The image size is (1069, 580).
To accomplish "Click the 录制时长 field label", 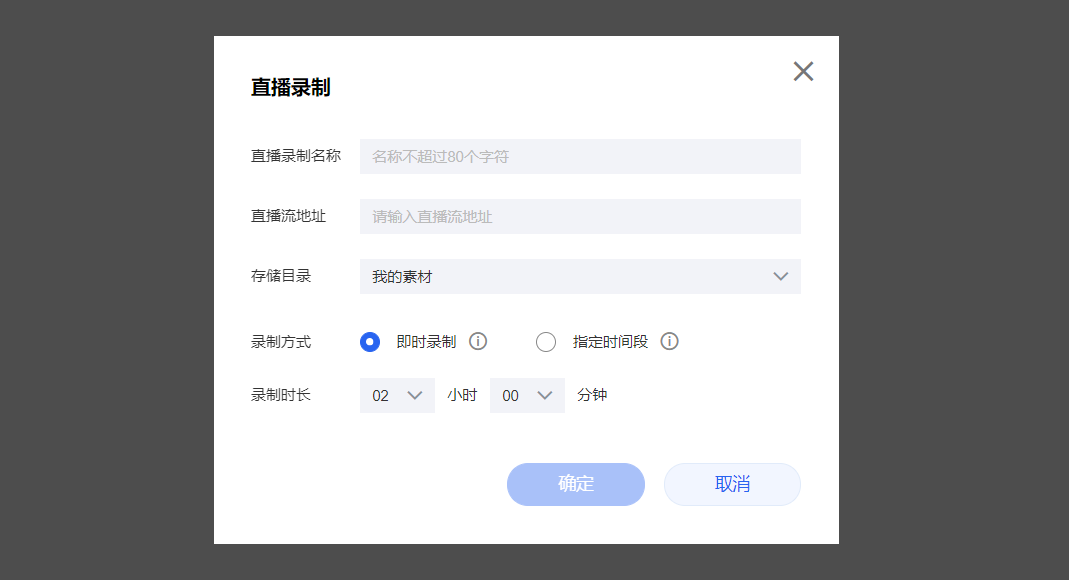I will pos(281,395).
